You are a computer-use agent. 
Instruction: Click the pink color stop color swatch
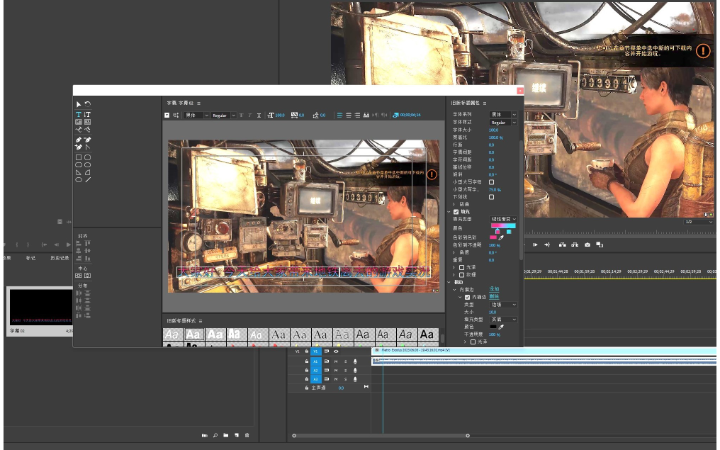[493, 237]
